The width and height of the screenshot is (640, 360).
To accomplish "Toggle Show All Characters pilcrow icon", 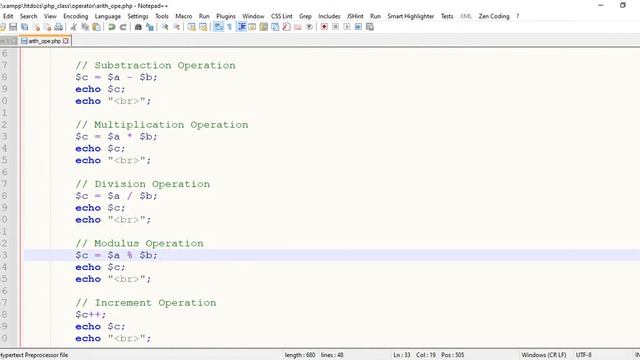I will coord(229,27).
